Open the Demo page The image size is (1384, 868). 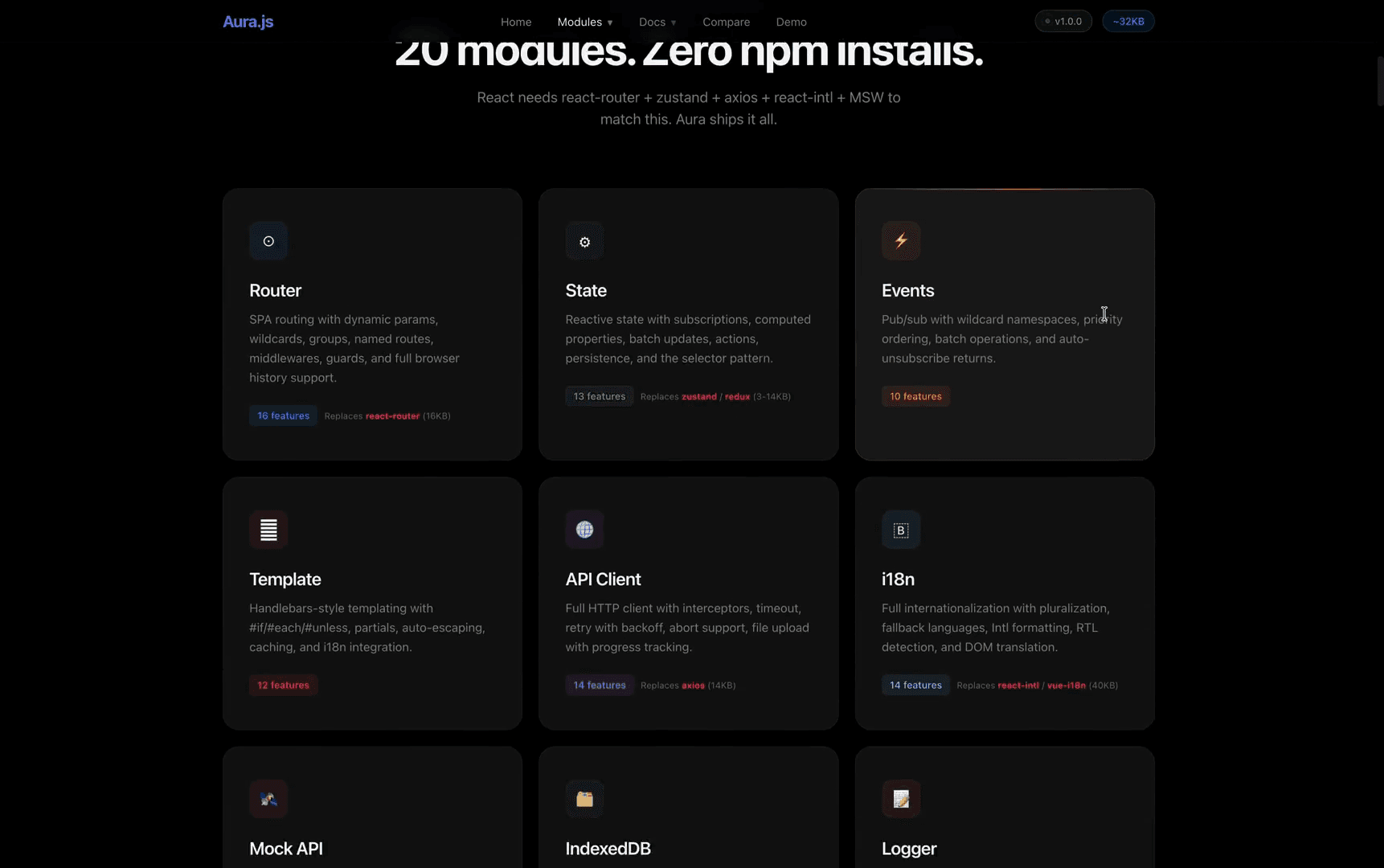tap(791, 22)
